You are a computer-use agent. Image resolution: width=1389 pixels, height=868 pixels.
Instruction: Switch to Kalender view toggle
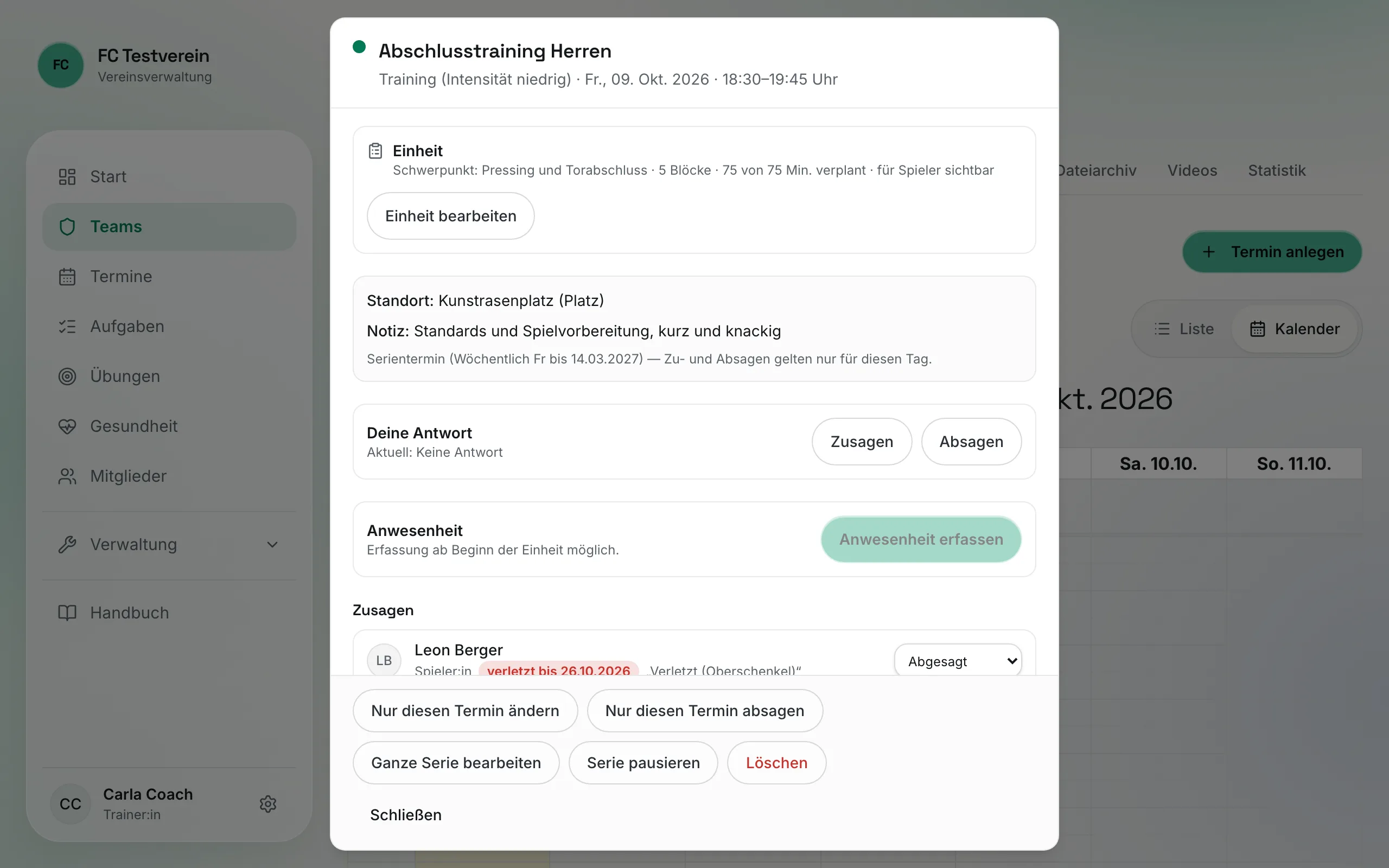tap(1295, 329)
